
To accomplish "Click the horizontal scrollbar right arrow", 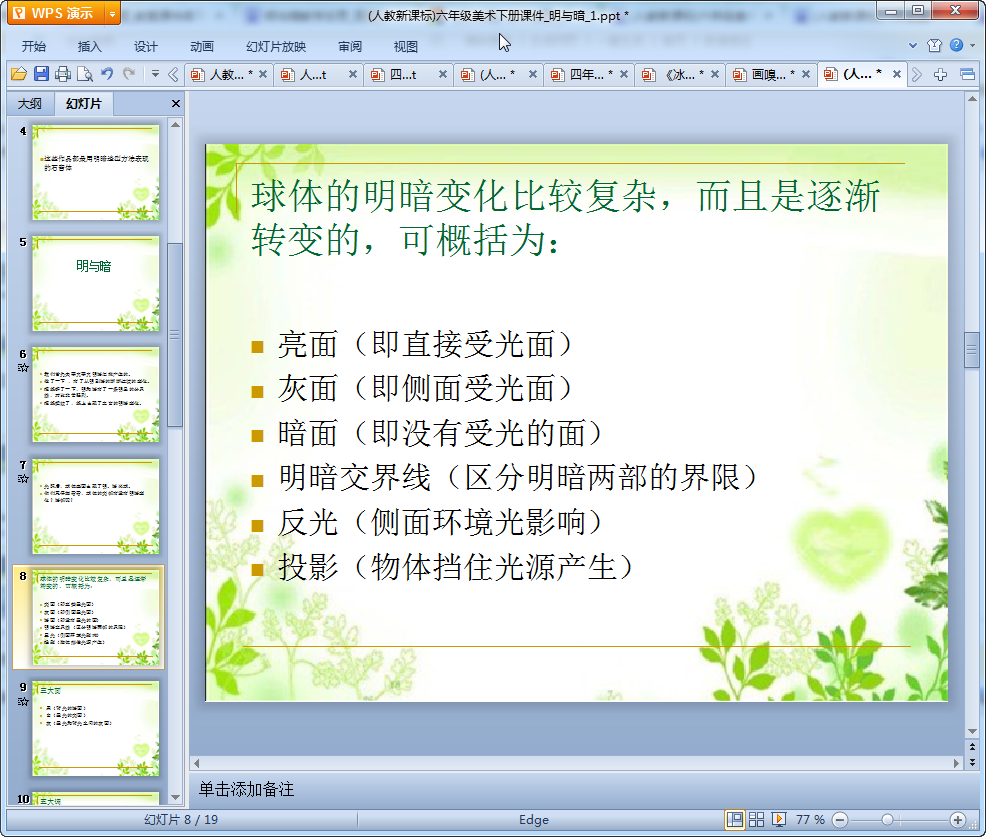I will tap(956, 763).
